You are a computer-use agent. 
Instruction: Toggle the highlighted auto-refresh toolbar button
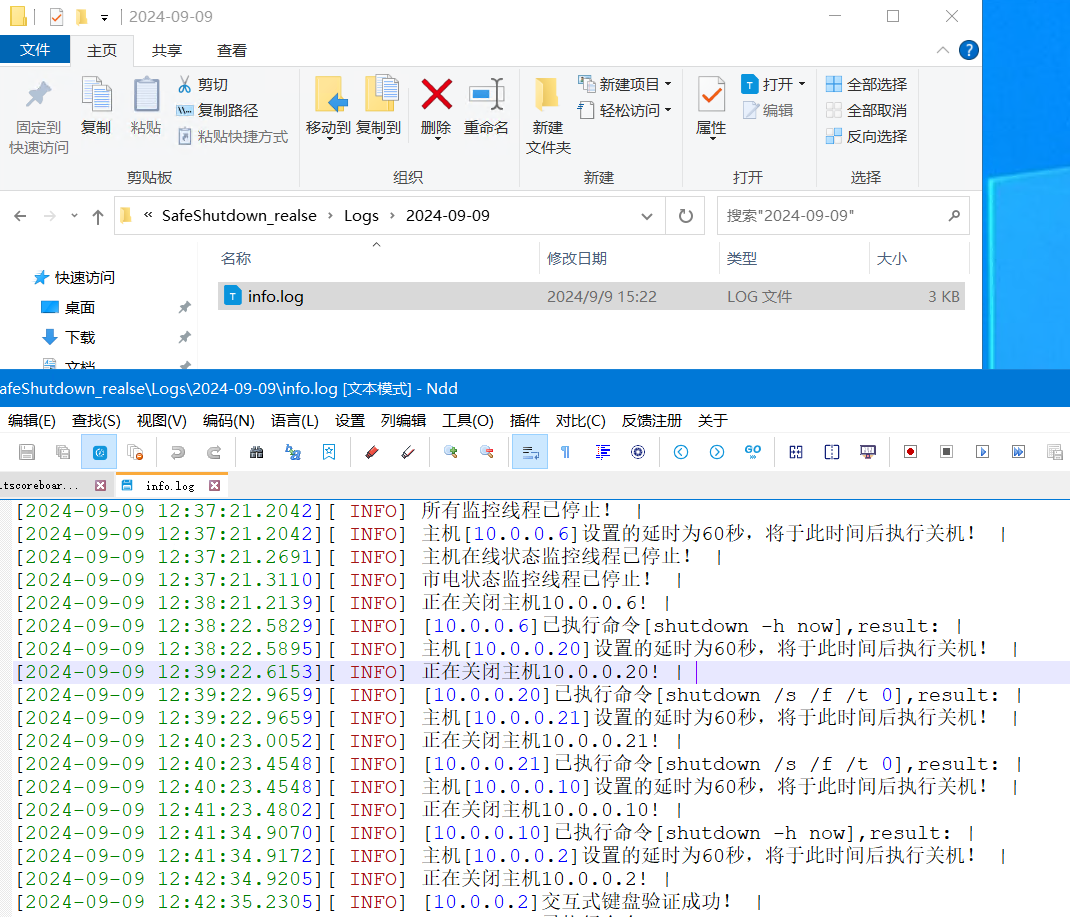coord(100,452)
